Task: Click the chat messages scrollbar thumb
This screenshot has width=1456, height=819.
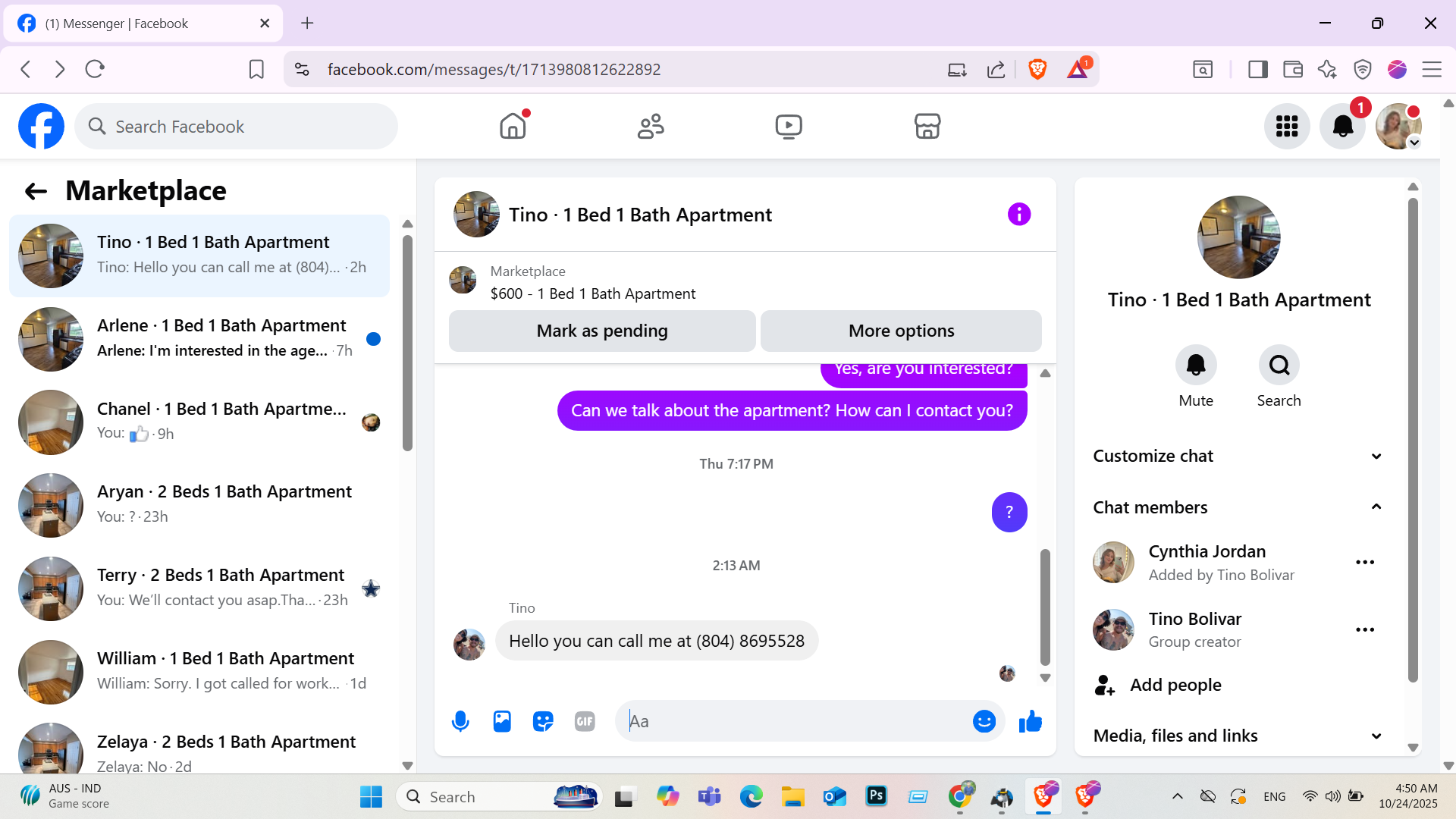Action: click(x=1045, y=607)
